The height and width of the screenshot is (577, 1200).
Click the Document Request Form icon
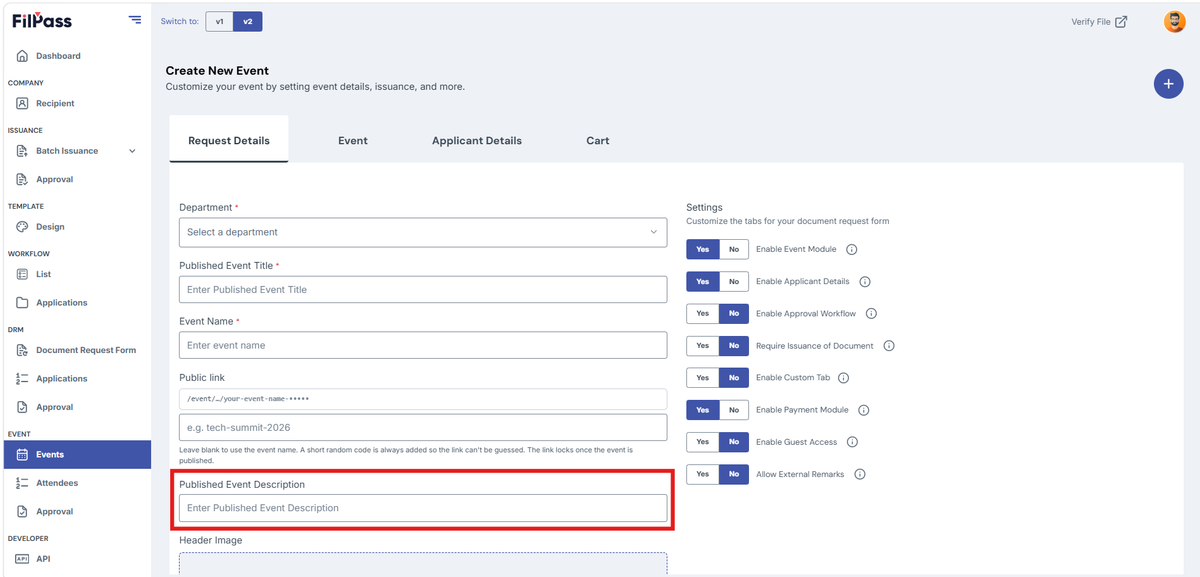pyautogui.click(x=22, y=350)
